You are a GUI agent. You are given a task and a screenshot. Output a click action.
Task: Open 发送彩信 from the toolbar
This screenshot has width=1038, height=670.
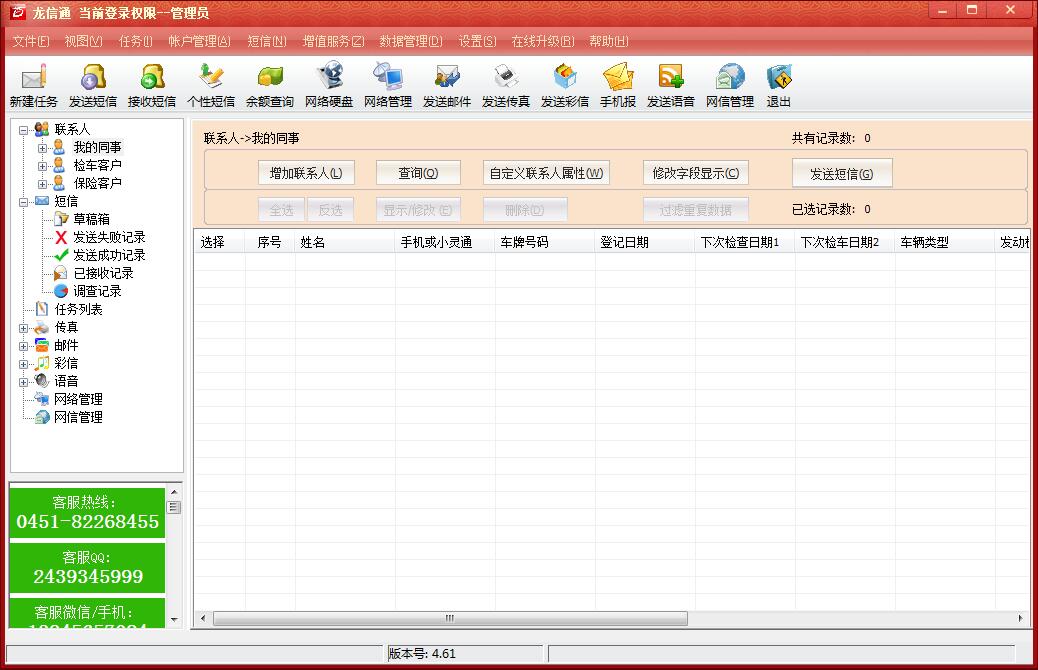[565, 78]
